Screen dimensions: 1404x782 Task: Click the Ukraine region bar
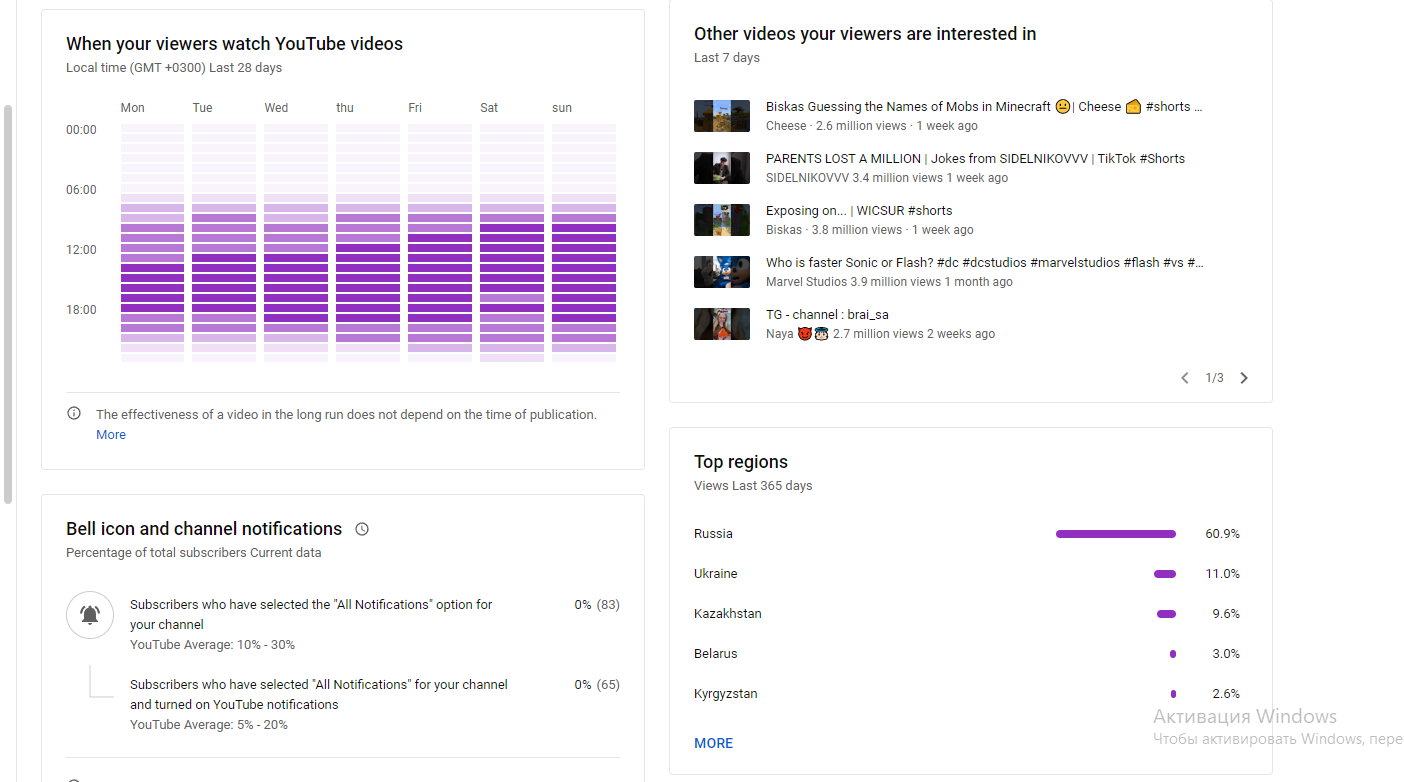[x=1165, y=574]
